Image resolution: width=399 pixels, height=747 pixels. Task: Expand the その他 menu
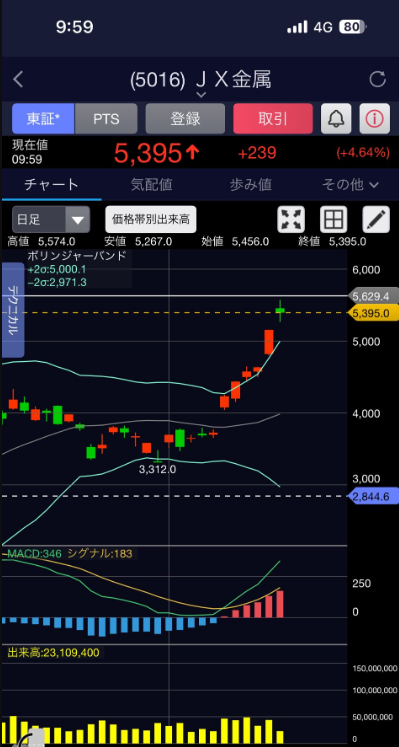pyautogui.click(x=350, y=184)
